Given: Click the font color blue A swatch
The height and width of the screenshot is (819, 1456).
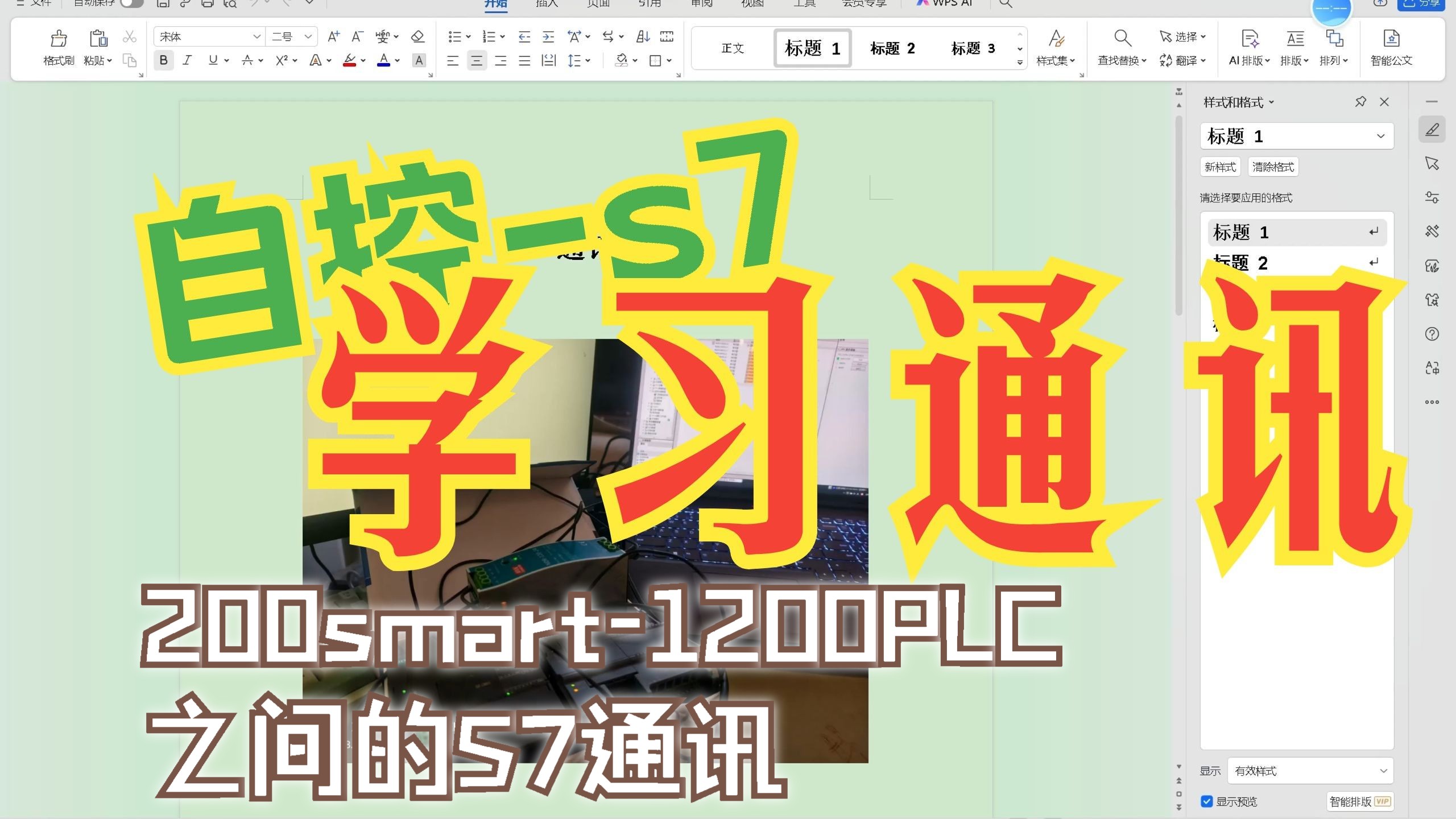Looking at the screenshot, I should click(384, 60).
